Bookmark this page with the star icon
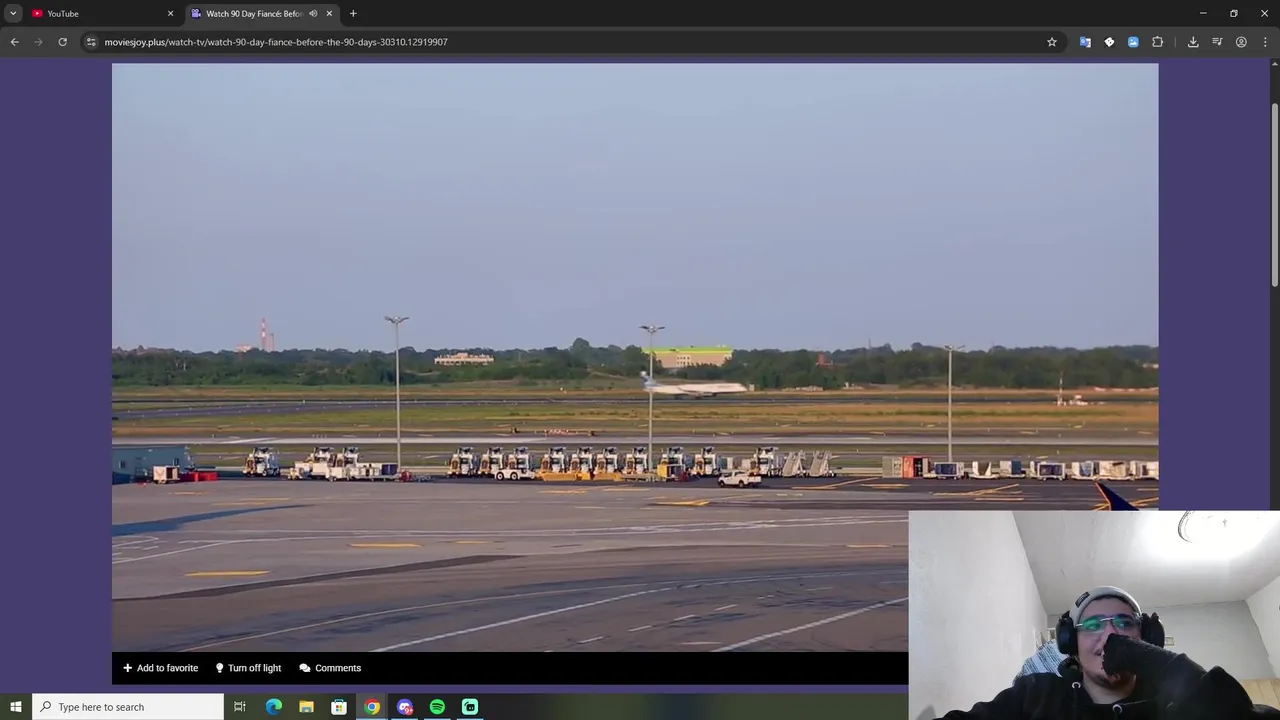This screenshot has height=720, width=1280. pyautogui.click(x=1052, y=42)
